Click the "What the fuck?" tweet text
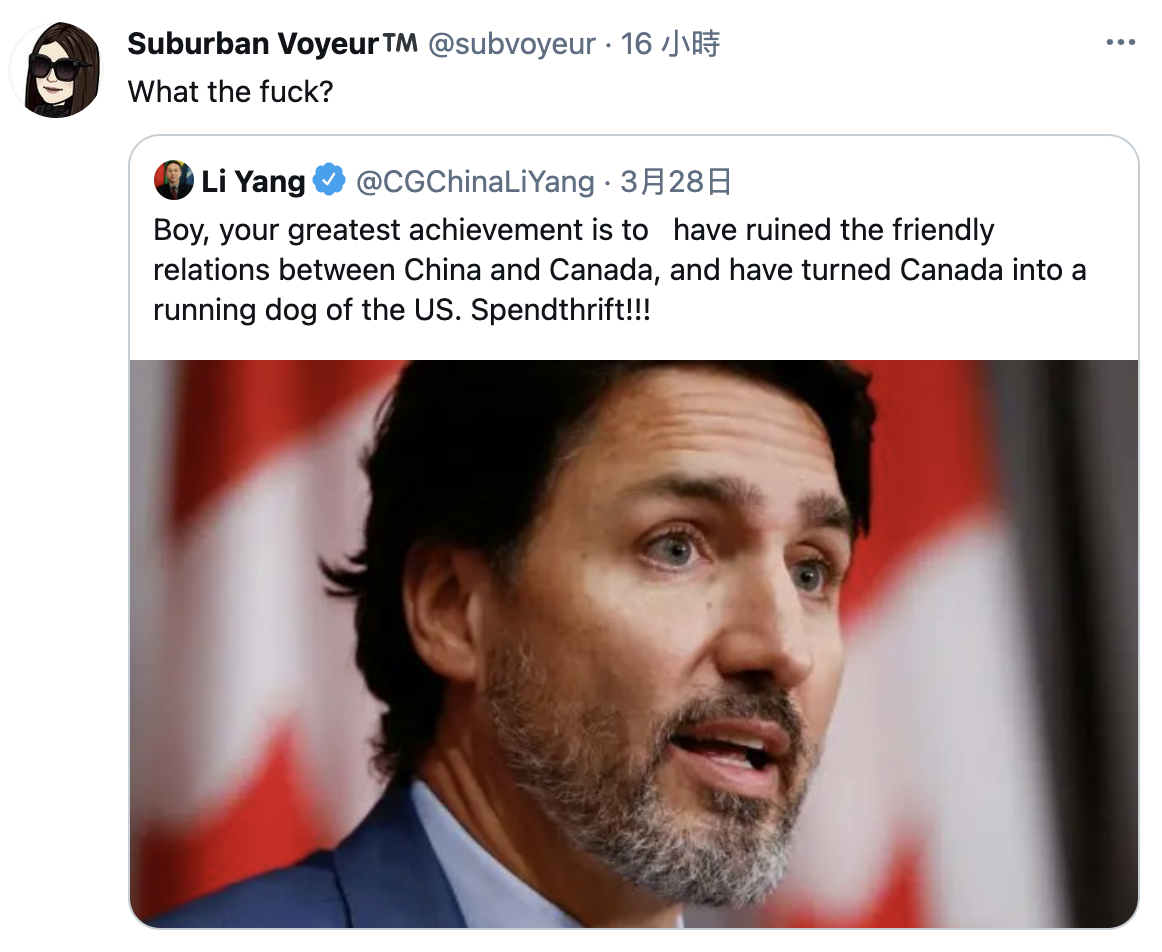The width and height of the screenshot is (1162, 952). coord(230,92)
